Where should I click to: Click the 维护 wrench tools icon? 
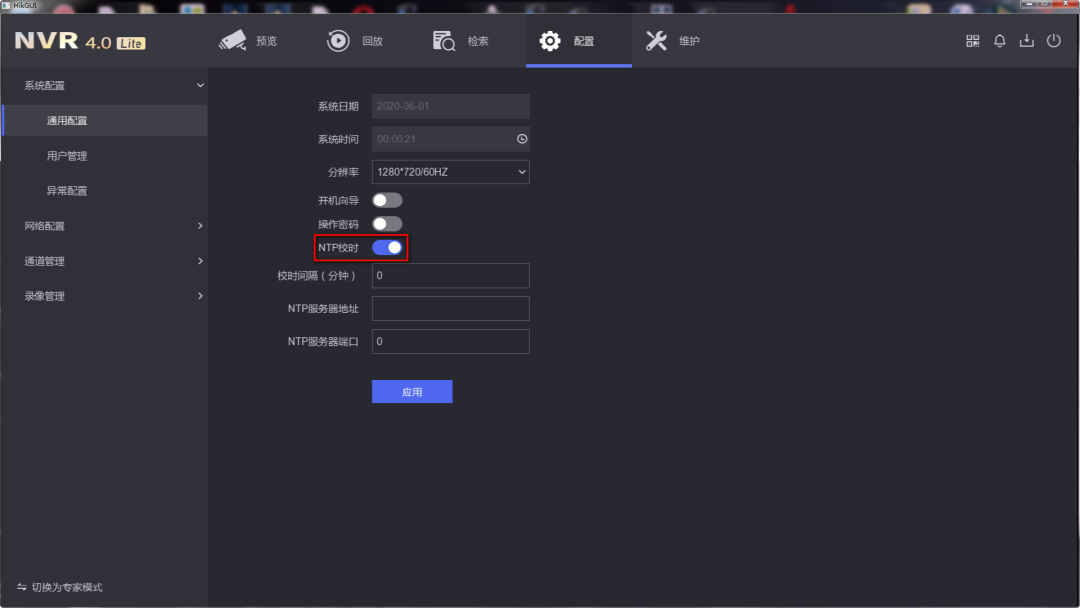tap(656, 41)
